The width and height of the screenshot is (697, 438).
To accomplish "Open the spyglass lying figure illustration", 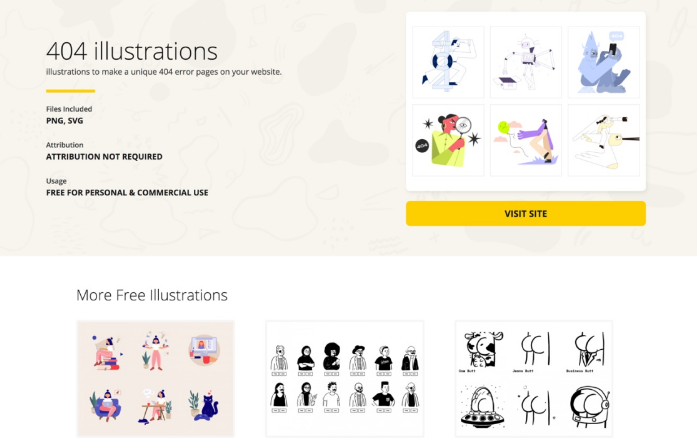I will (604, 140).
